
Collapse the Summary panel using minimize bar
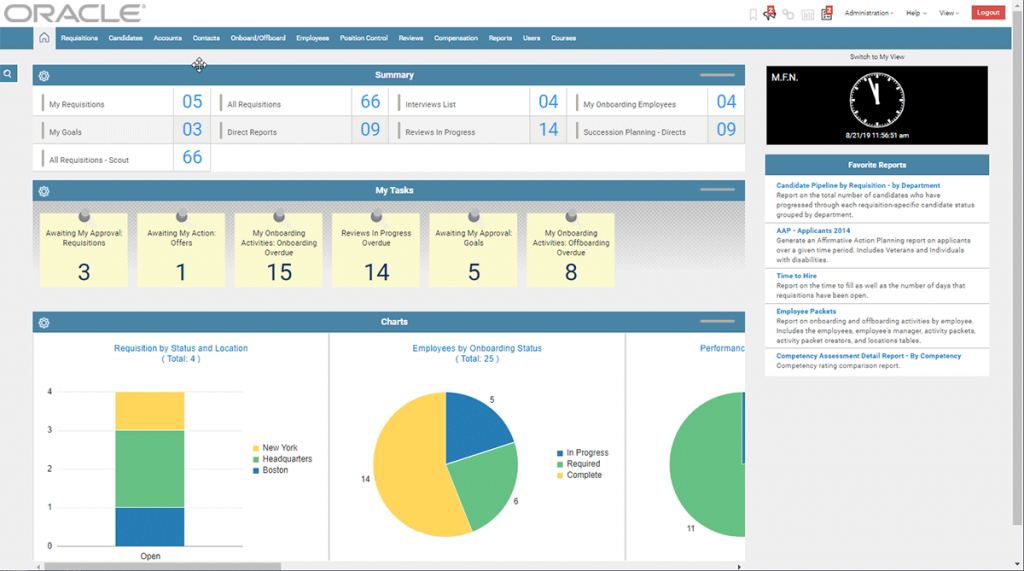(x=717, y=75)
